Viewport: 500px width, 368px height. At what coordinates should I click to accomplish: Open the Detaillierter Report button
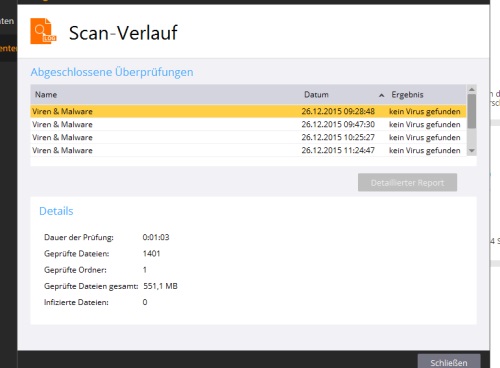pyautogui.click(x=407, y=183)
